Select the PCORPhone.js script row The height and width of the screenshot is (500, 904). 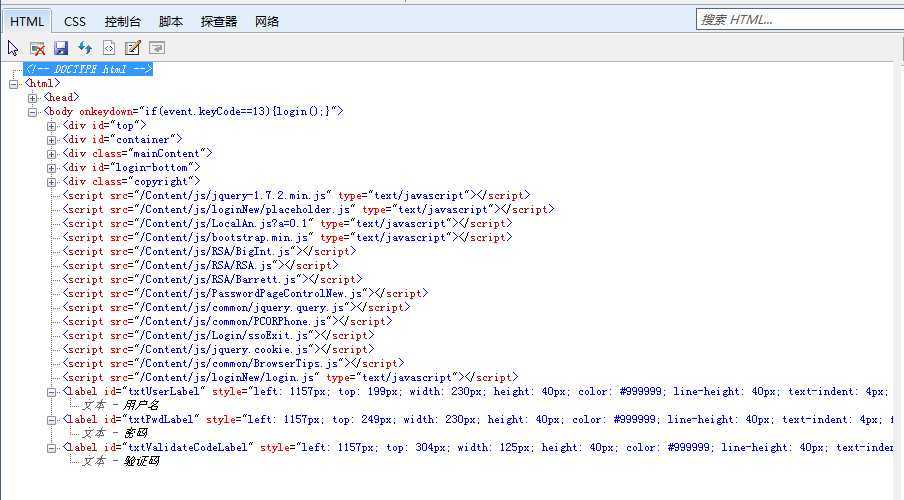coord(227,321)
